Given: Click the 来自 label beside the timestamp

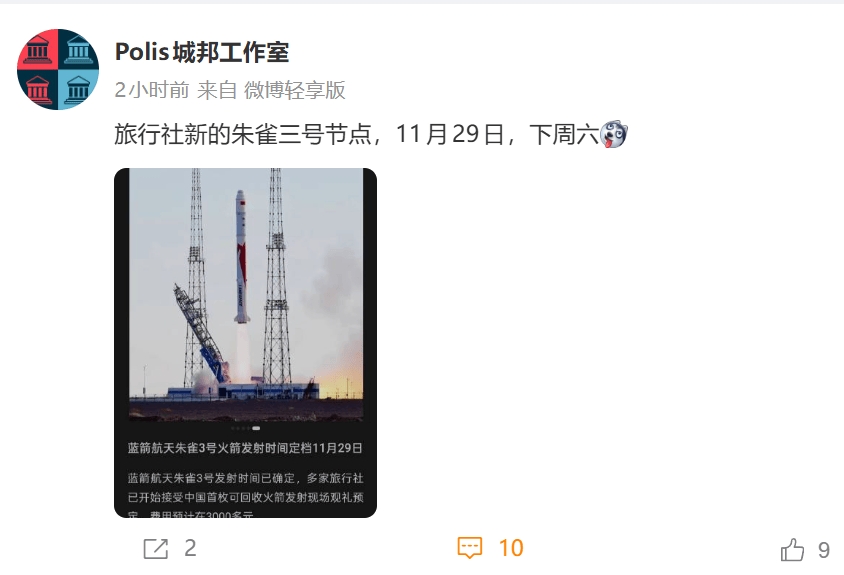Looking at the screenshot, I should click(217, 90).
